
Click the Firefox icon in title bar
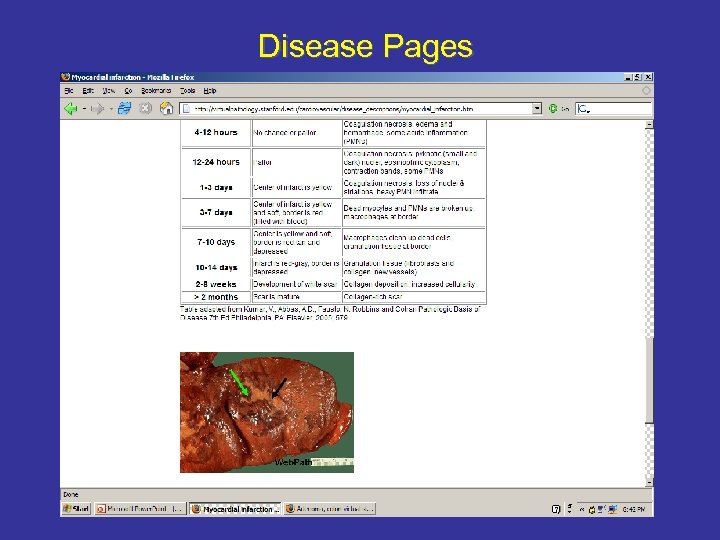click(66, 77)
